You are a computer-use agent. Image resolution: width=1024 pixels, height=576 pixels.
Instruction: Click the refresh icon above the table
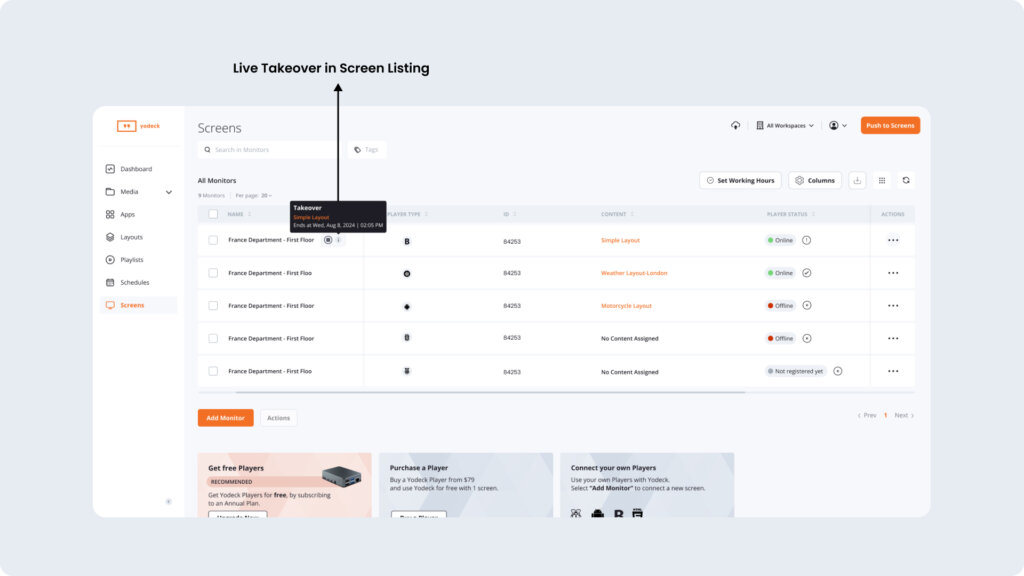pos(906,180)
